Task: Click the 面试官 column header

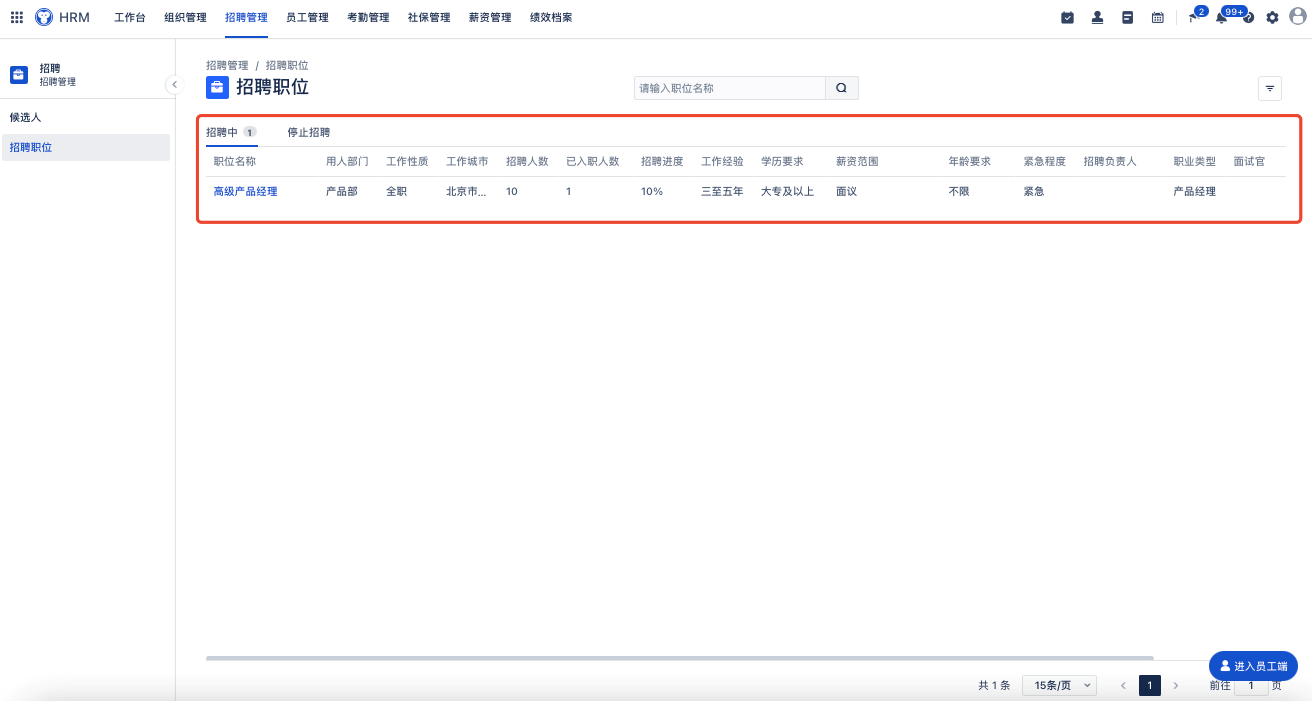Action: [x=1249, y=161]
